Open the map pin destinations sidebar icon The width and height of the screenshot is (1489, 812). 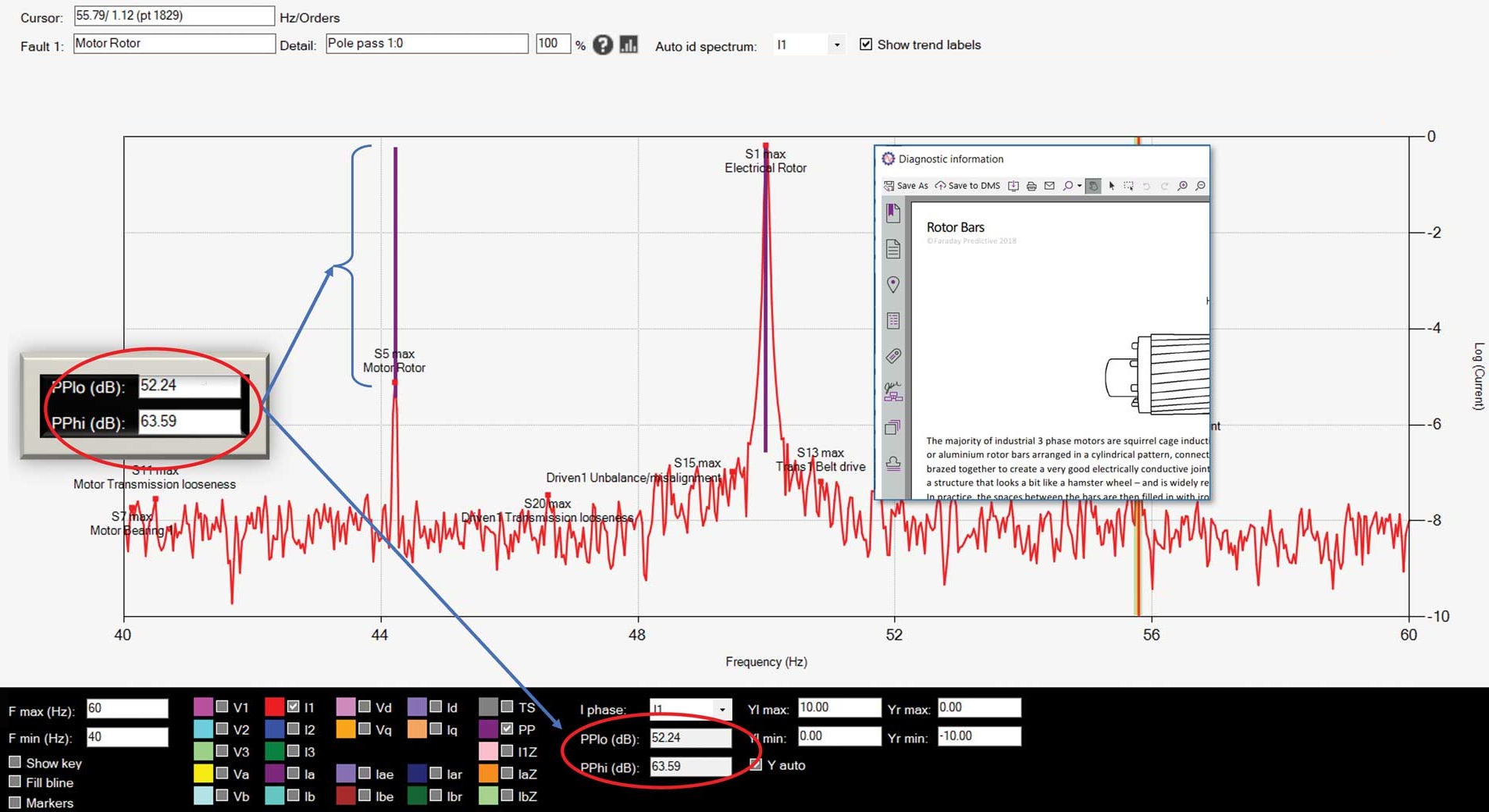893,285
